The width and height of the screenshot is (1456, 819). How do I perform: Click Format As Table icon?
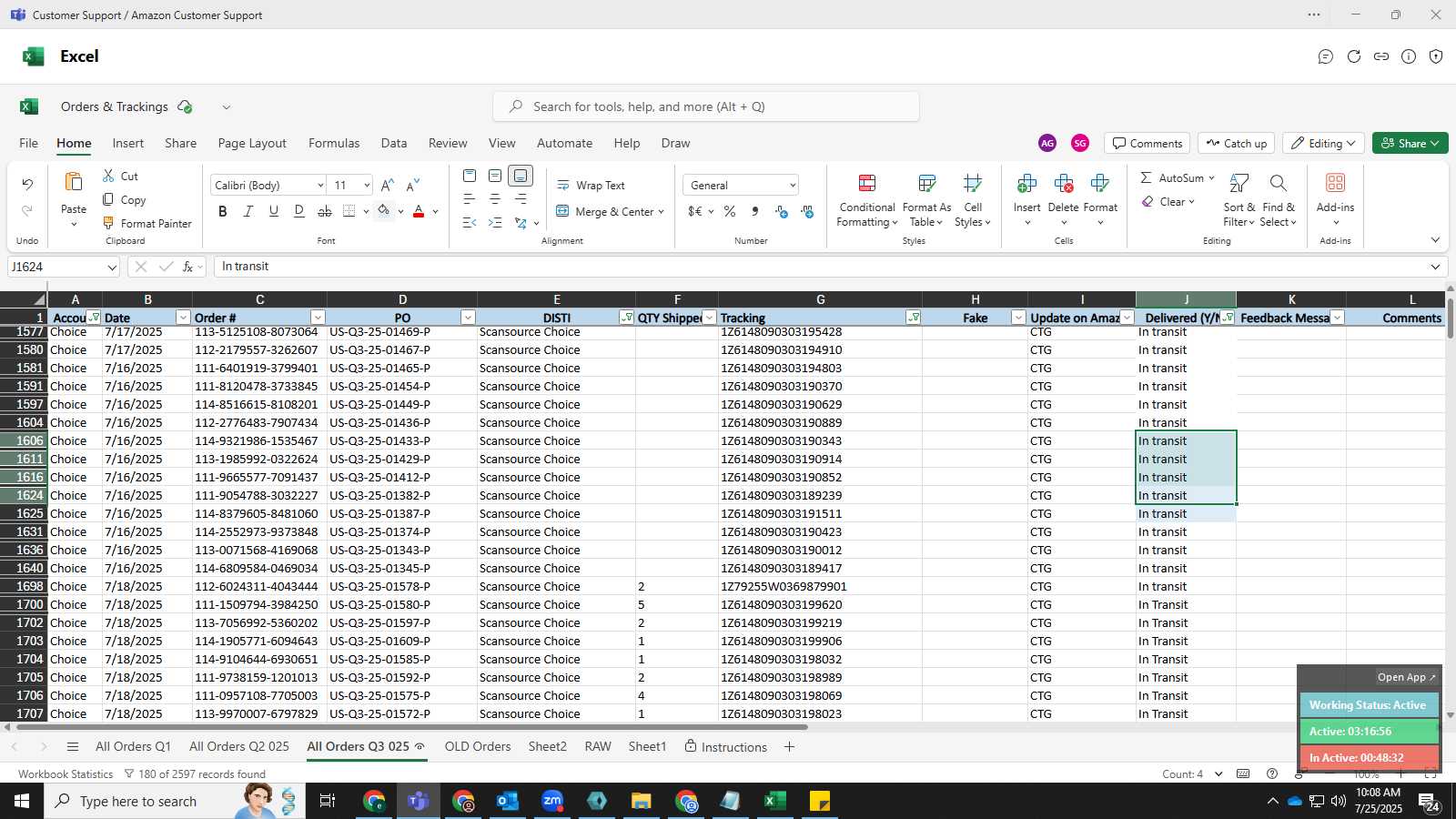(x=926, y=183)
